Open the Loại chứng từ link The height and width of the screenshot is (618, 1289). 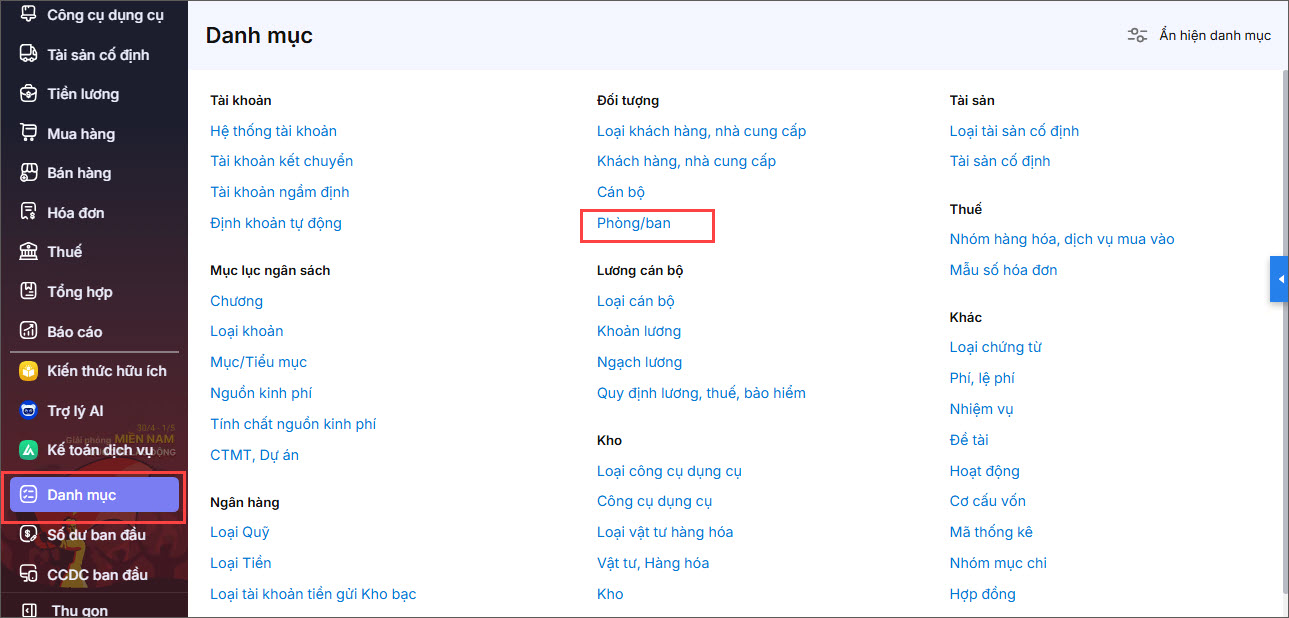(x=996, y=347)
